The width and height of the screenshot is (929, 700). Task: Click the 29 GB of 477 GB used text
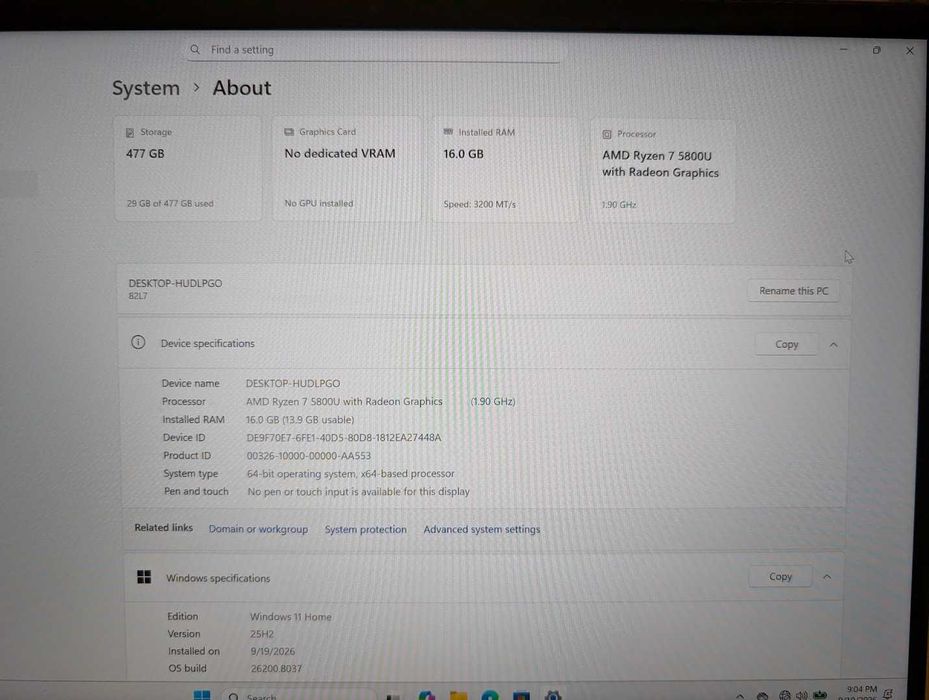click(170, 203)
